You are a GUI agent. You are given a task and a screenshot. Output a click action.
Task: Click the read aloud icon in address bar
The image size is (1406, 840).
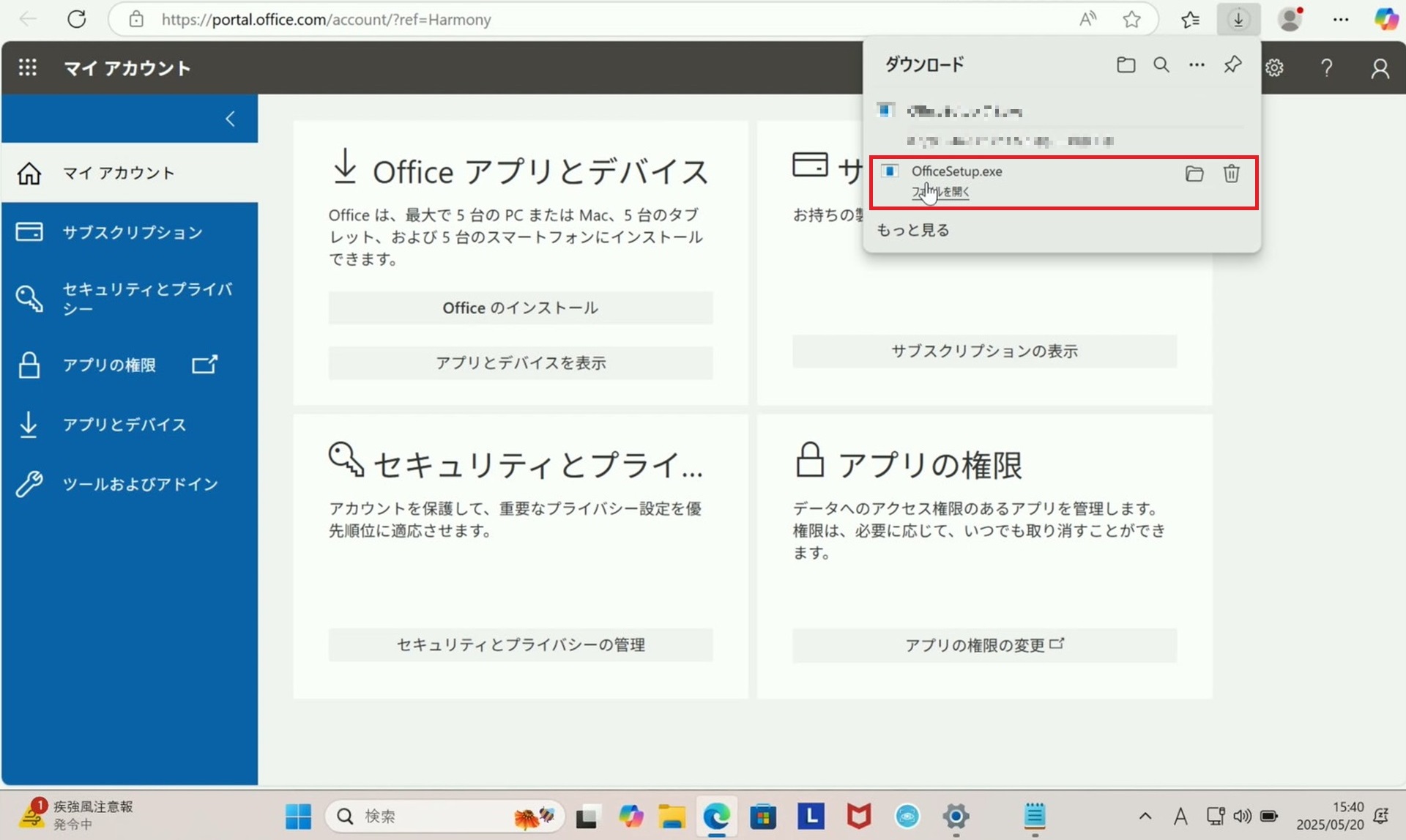point(1087,19)
